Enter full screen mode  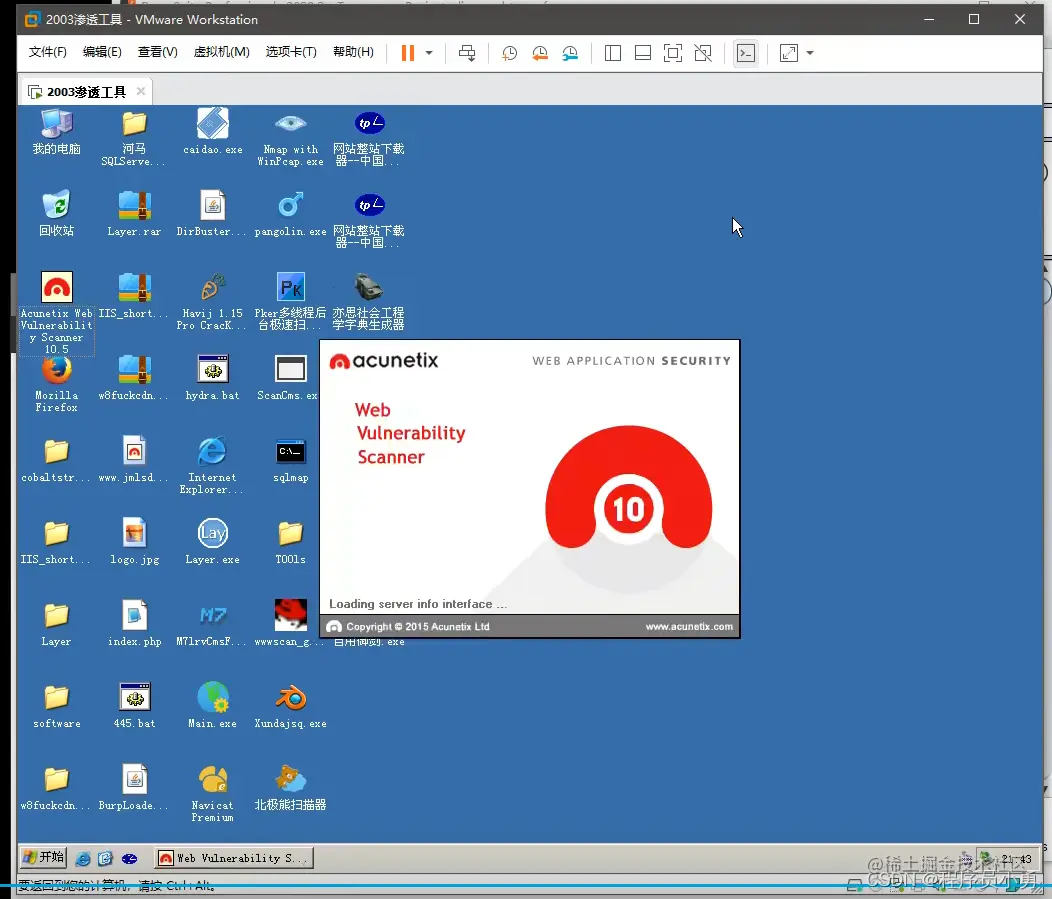click(672, 53)
